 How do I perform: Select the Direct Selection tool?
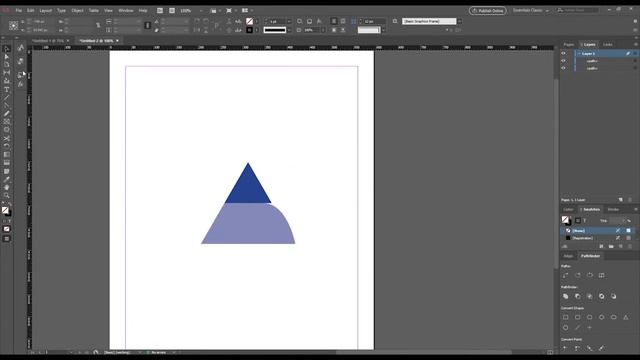click(7, 57)
